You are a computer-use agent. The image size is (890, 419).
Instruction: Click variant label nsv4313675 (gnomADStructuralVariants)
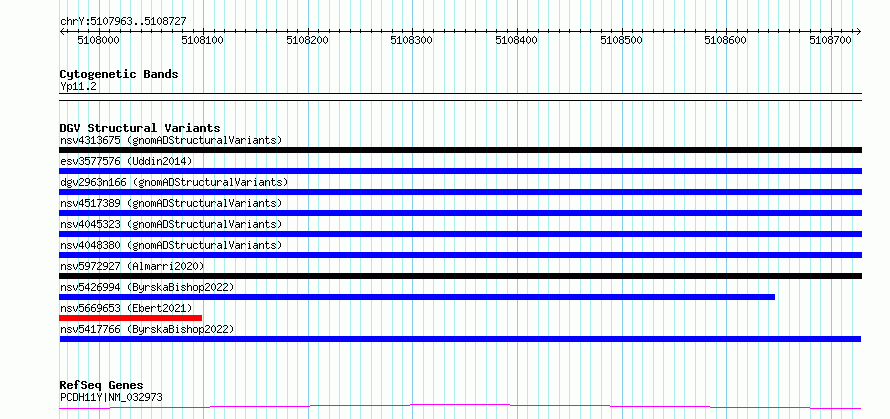pyautogui.click(x=171, y=140)
